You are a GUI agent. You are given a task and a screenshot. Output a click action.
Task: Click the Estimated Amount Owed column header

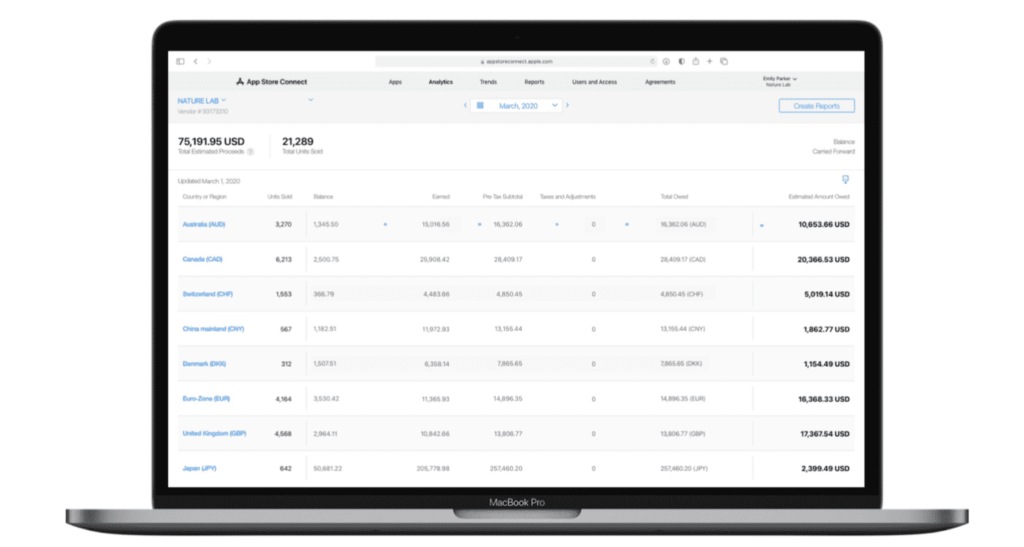[819, 196]
